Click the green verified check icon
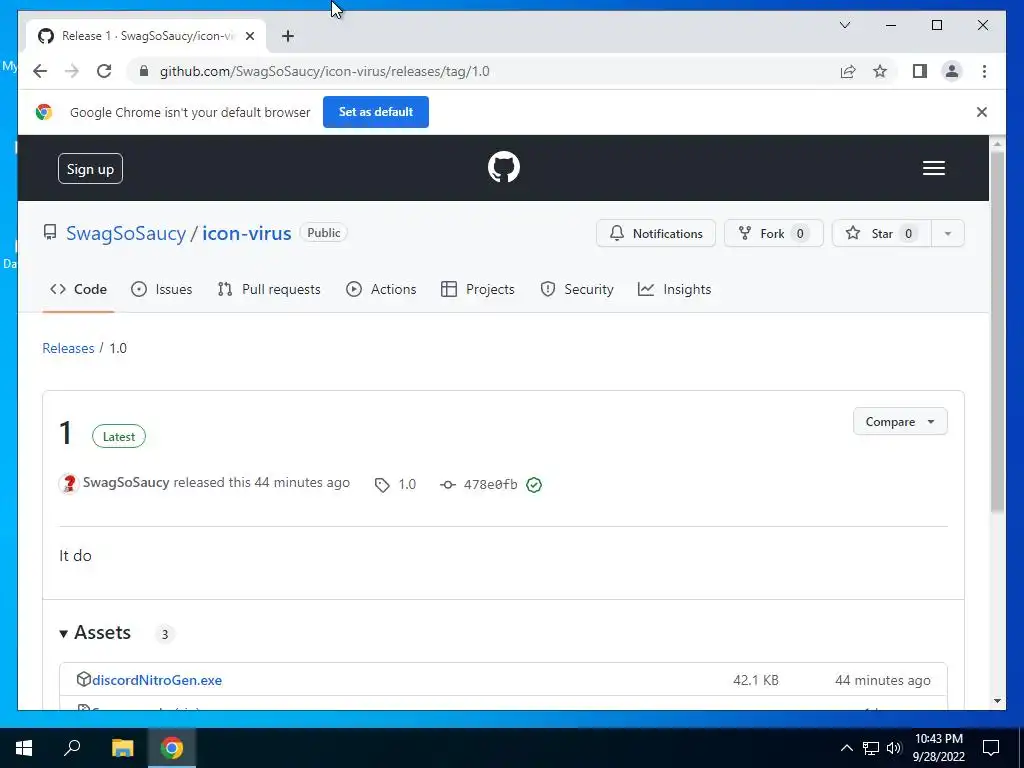 pyautogui.click(x=534, y=485)
